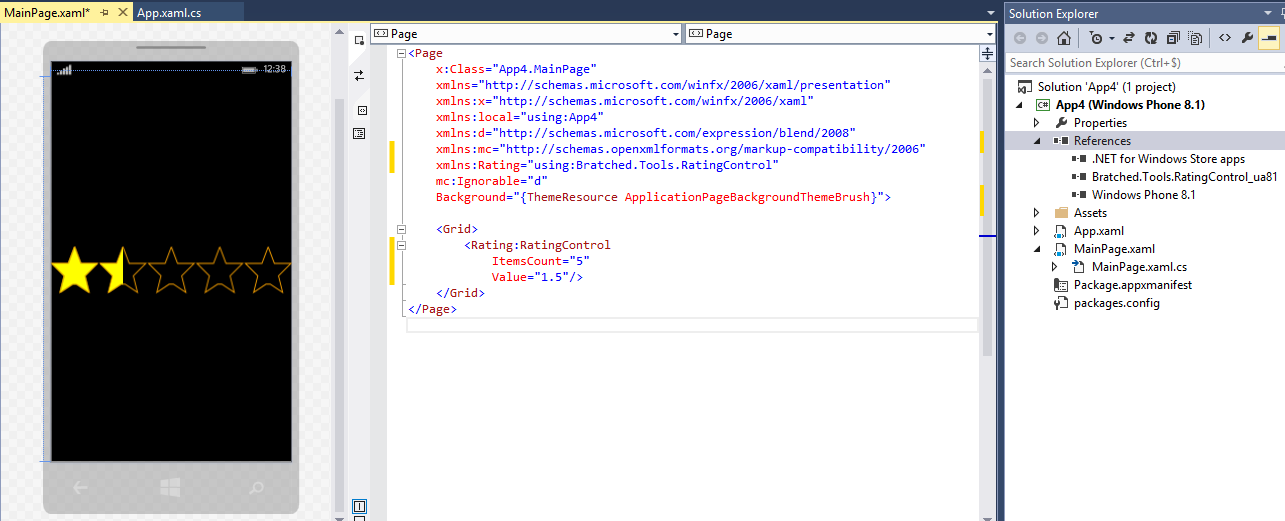Image resolution: width=1285 pixels, height=521 pixels.
Task: Select .NET for Windows Store apps reference
Action: pyautogui.click(x=1168, y=159)
